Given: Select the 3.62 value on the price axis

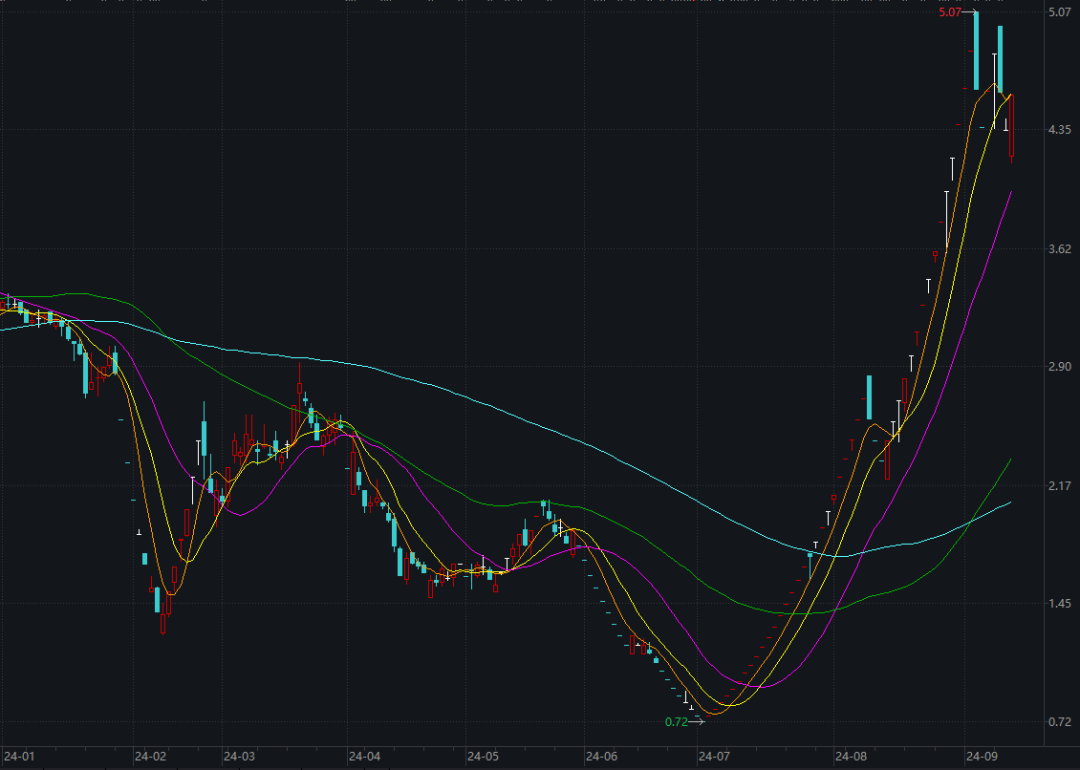Looking at the screenshot, I should [x=1059, y=249].
